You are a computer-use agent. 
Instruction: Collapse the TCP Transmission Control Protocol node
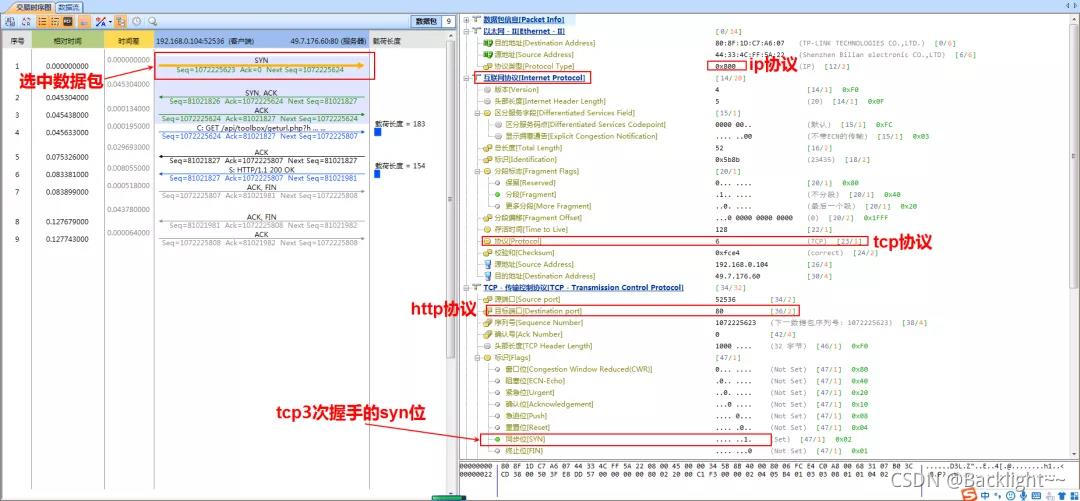point(467,287)
